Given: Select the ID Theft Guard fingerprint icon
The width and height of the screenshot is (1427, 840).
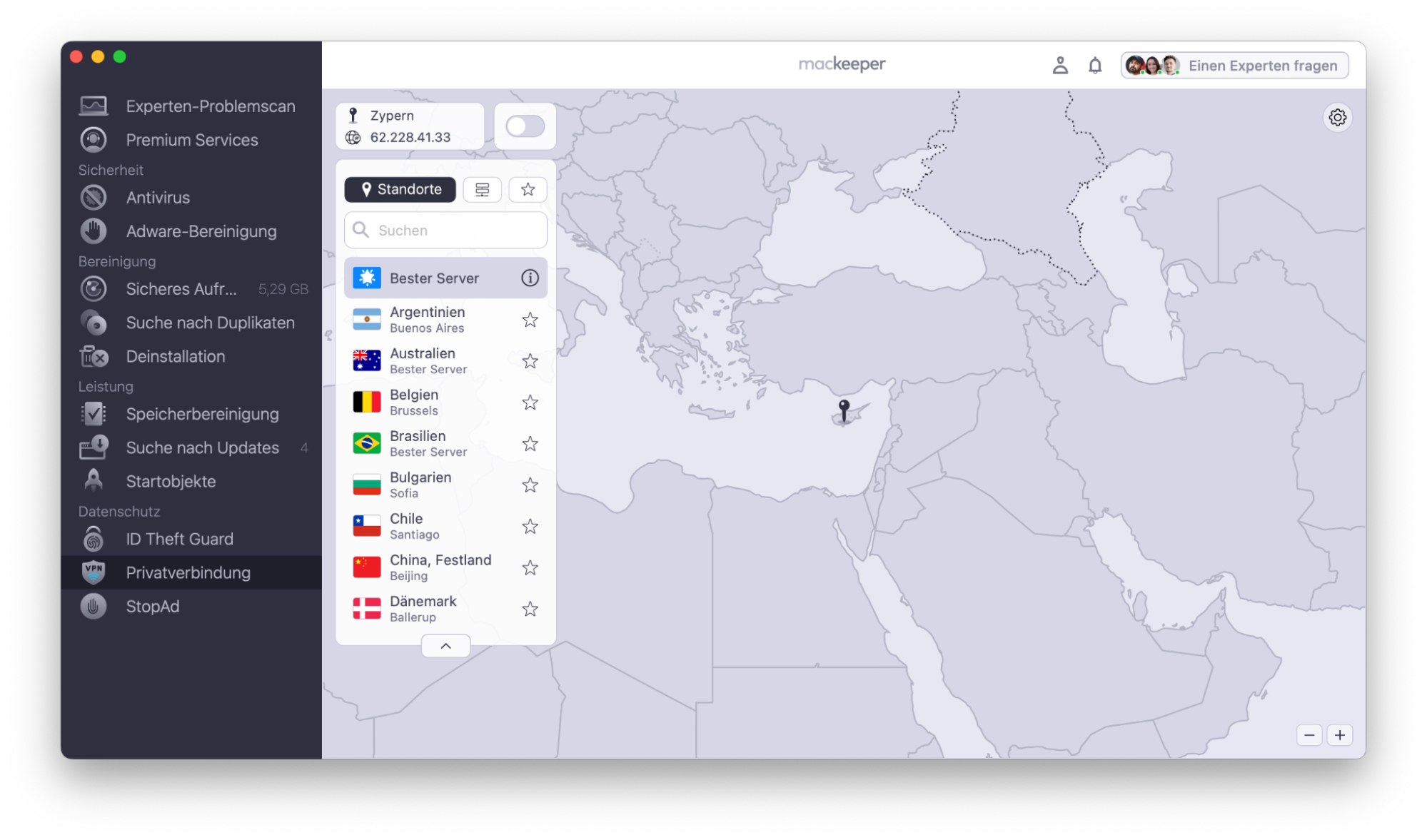Looking at the screenshot, I should [x=93, y=539].
